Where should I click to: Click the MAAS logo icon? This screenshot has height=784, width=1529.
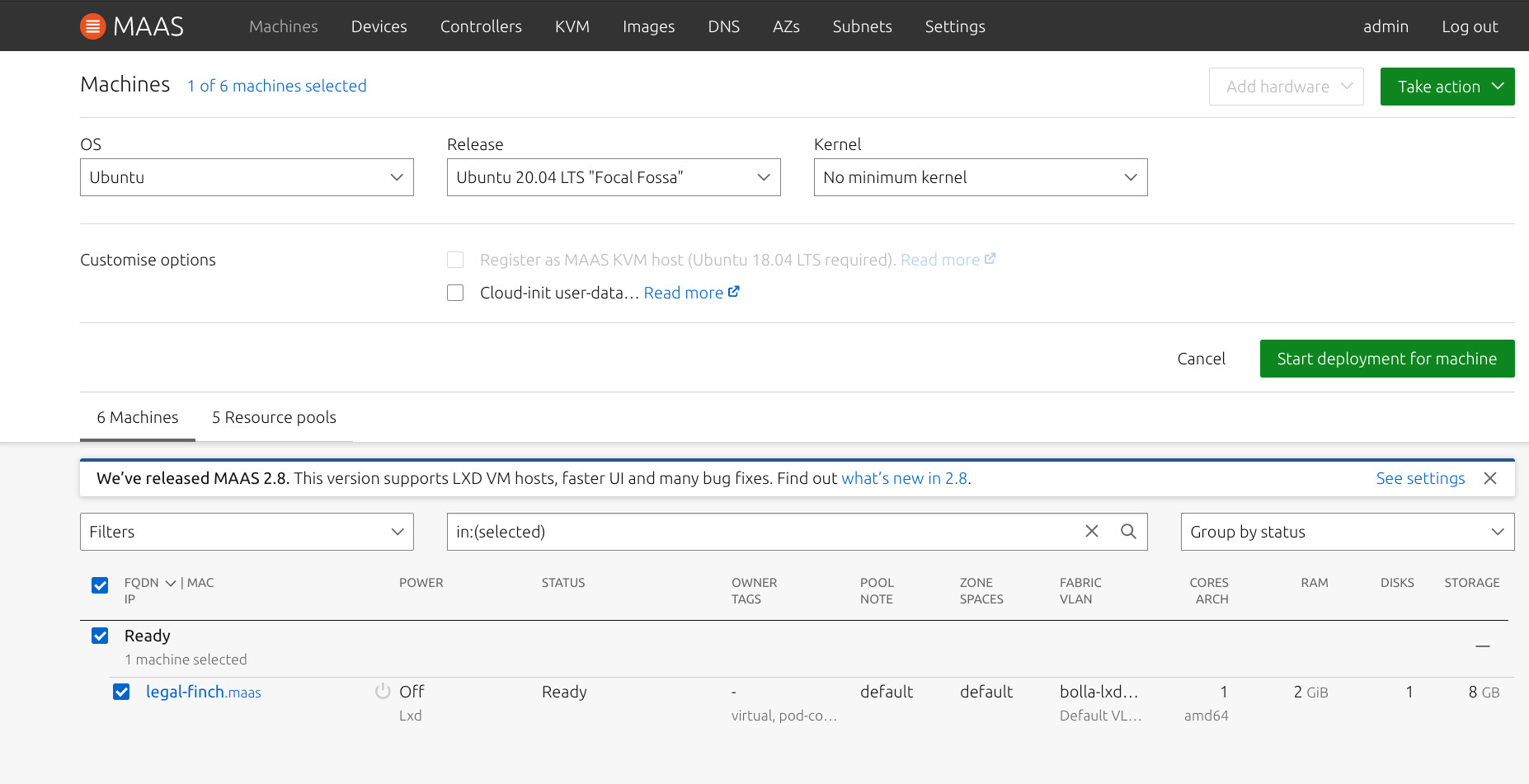(92, 26)
